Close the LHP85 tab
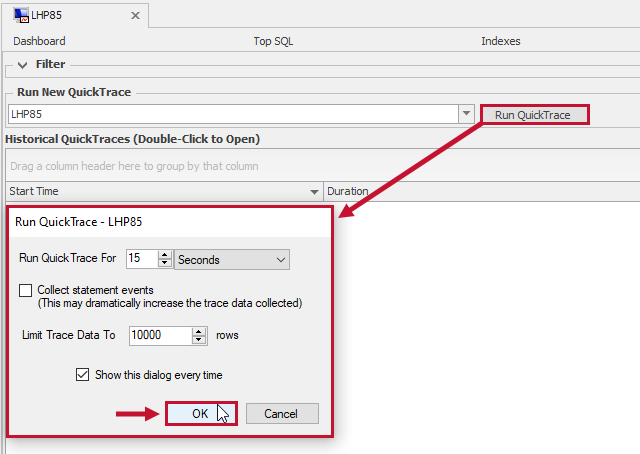 point(135,16)
